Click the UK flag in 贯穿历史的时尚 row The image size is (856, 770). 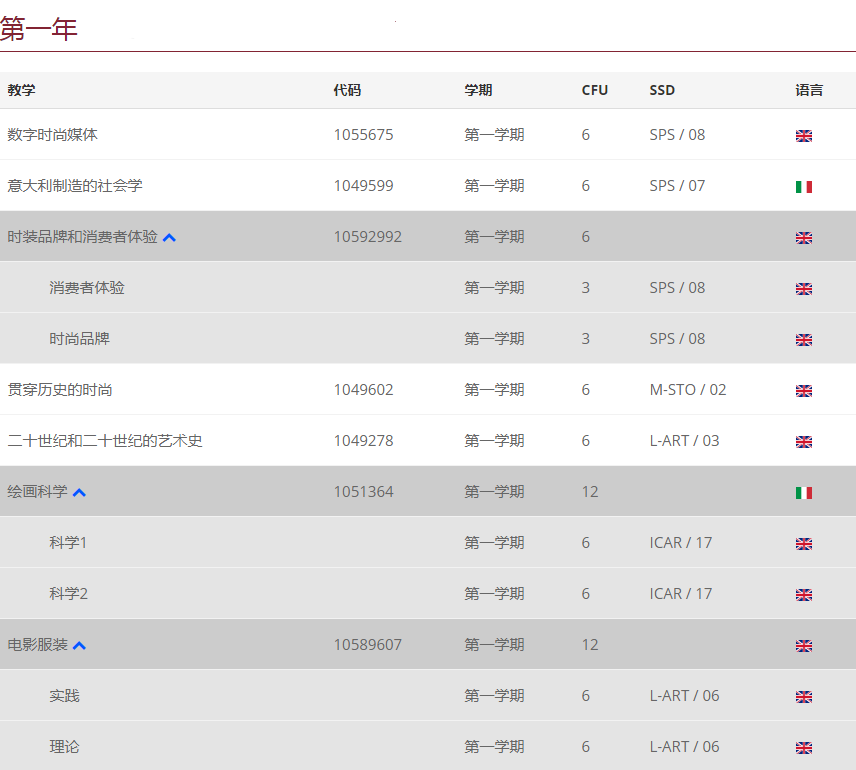tap(804, 390)
